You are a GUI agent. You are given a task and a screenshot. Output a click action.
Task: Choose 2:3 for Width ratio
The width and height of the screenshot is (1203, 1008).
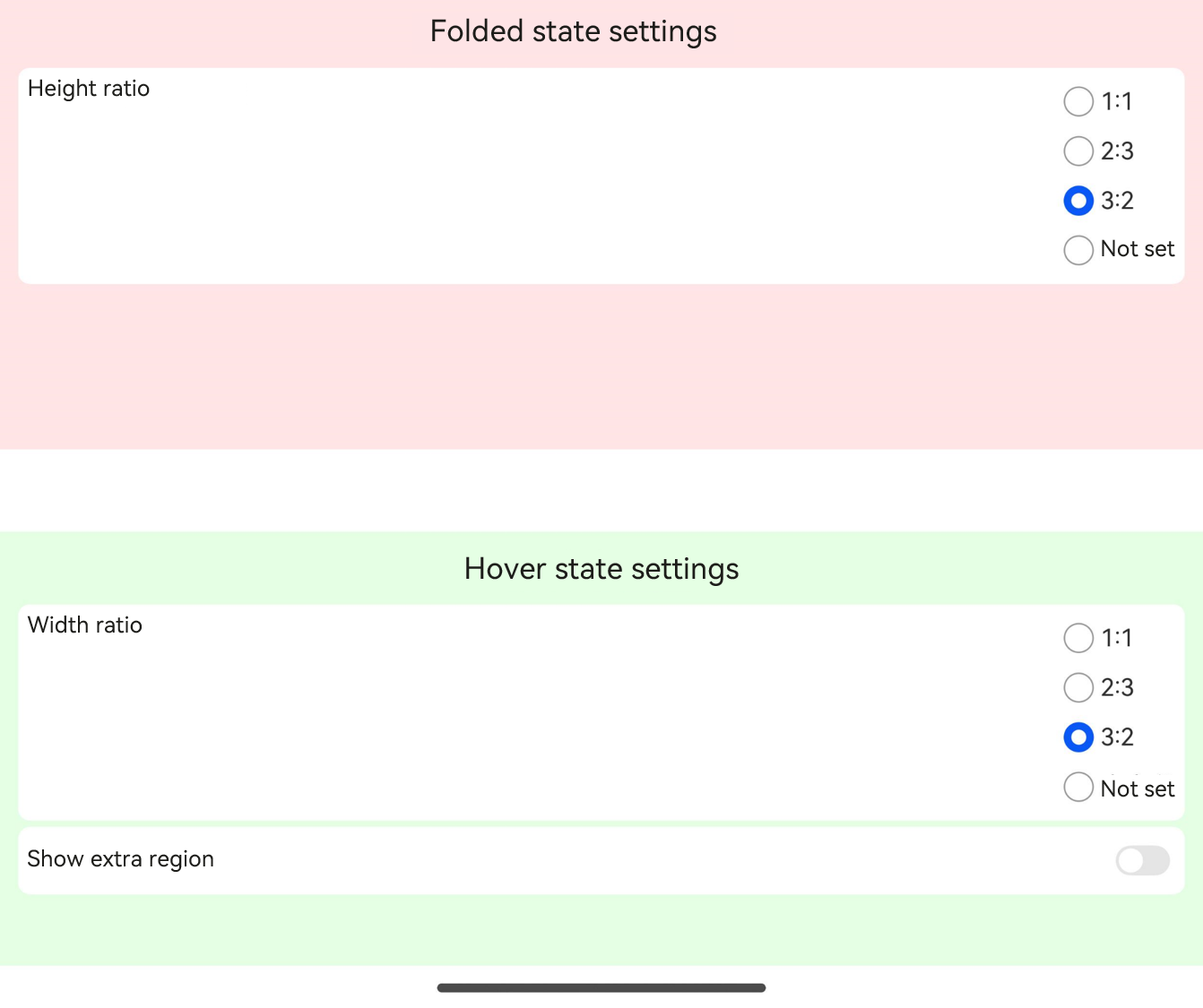click(x=1078, y=687)
